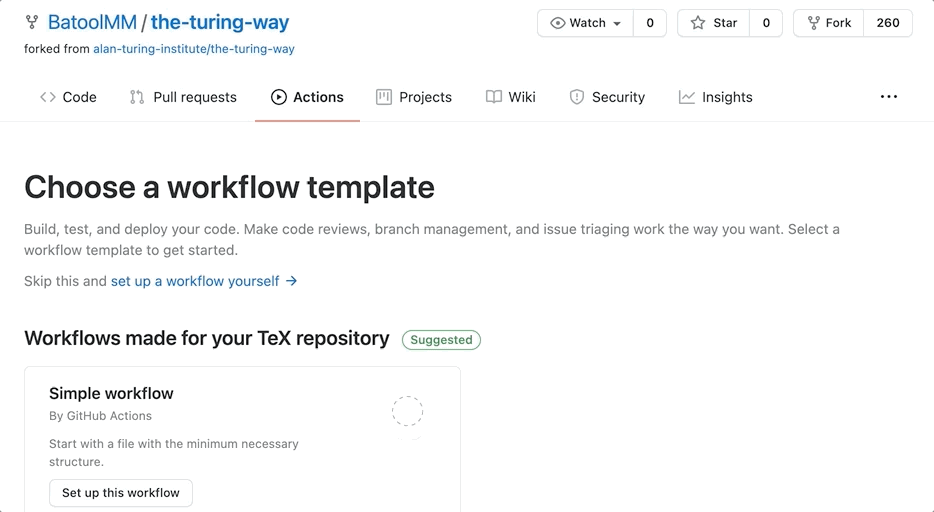Click the fork icon beside the repository name
934x512 pixels.
pyautogui.click(x=32, y=23)
